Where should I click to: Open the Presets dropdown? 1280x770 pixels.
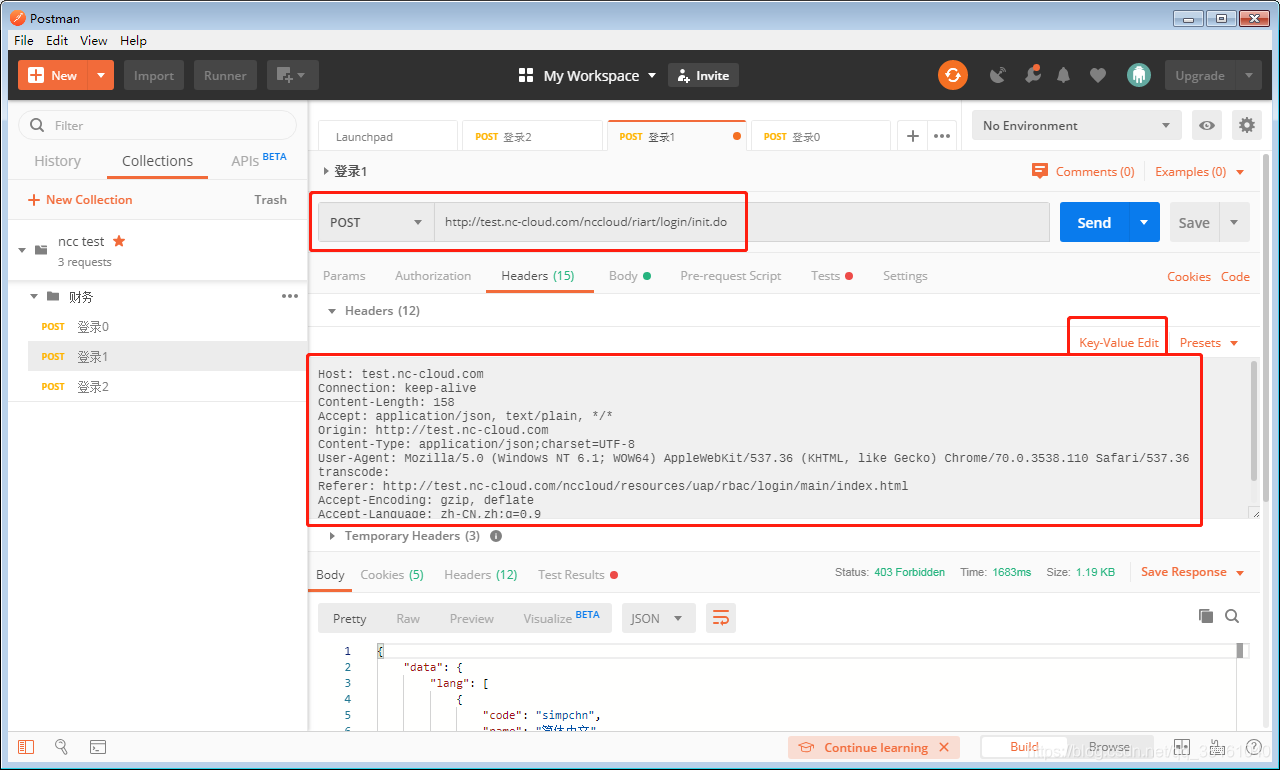1208,342
